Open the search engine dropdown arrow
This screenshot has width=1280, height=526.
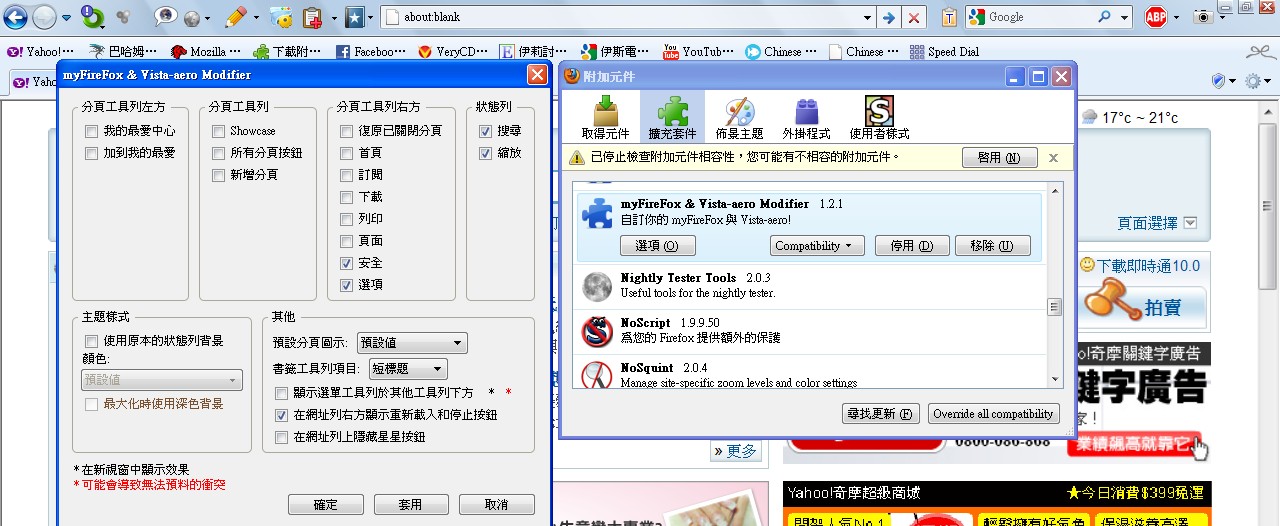point(1125,17)
